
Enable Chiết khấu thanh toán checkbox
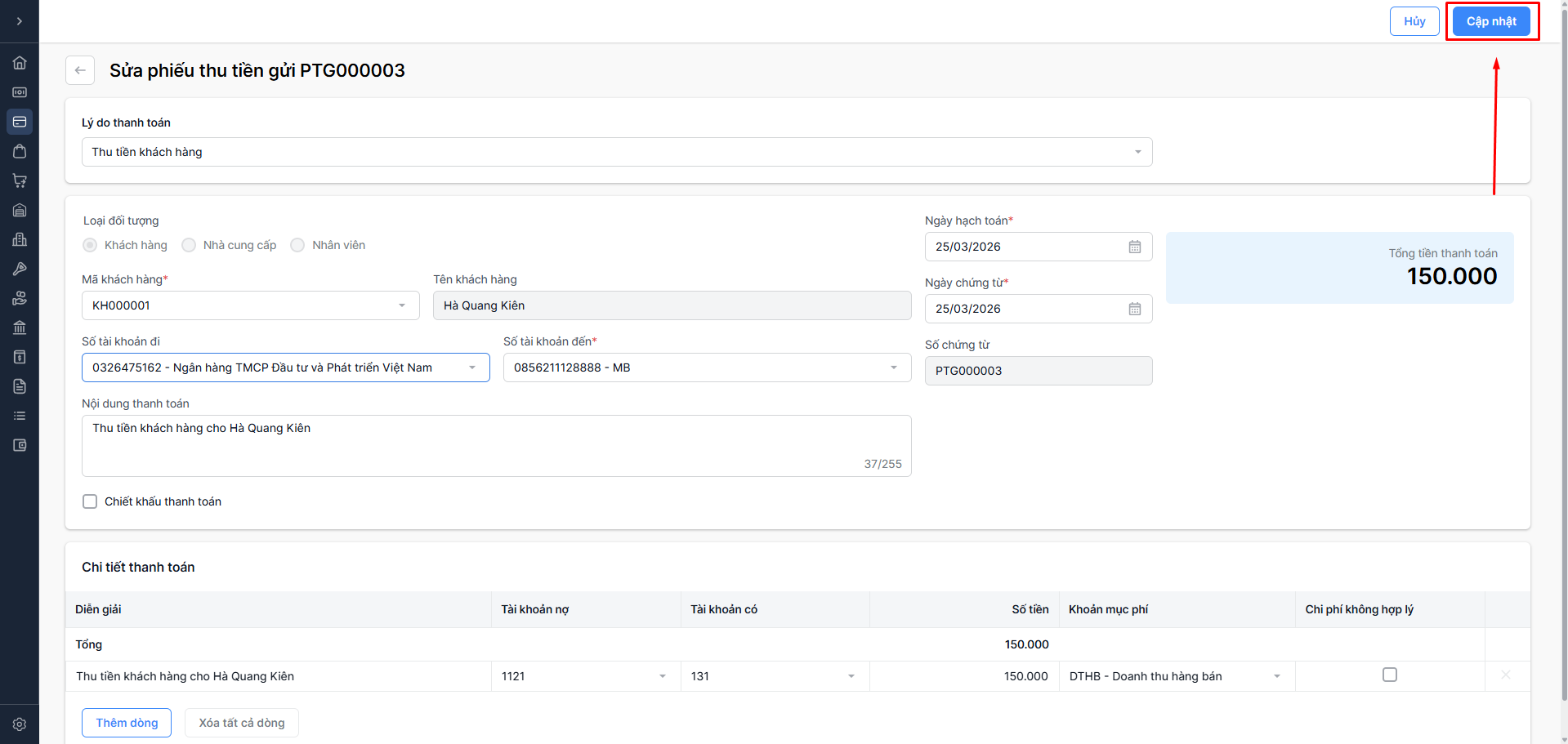[90, 501]
